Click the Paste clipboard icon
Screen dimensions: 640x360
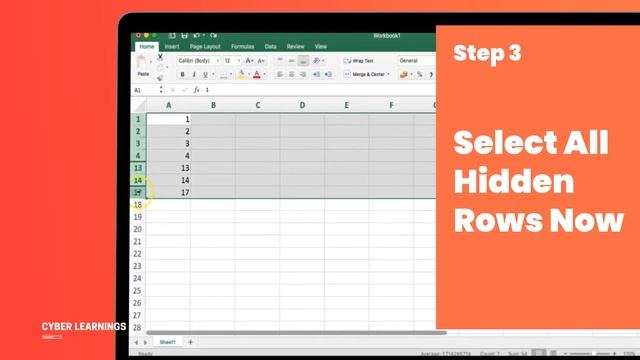point(142,62)
